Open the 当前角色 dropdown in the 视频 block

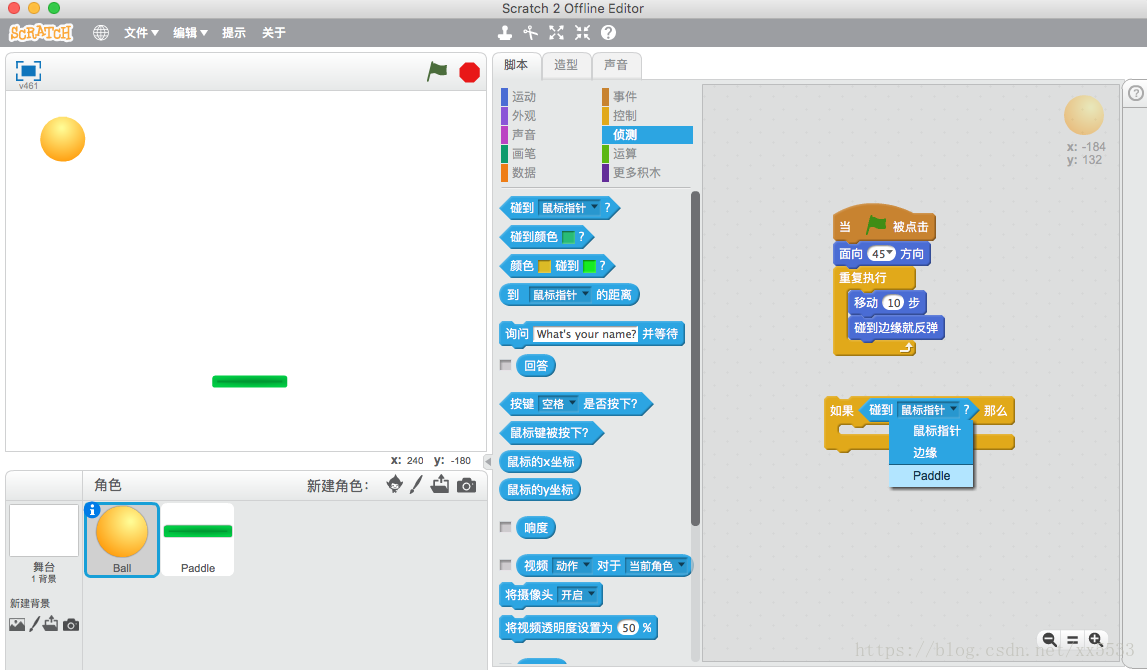(657, 566)
